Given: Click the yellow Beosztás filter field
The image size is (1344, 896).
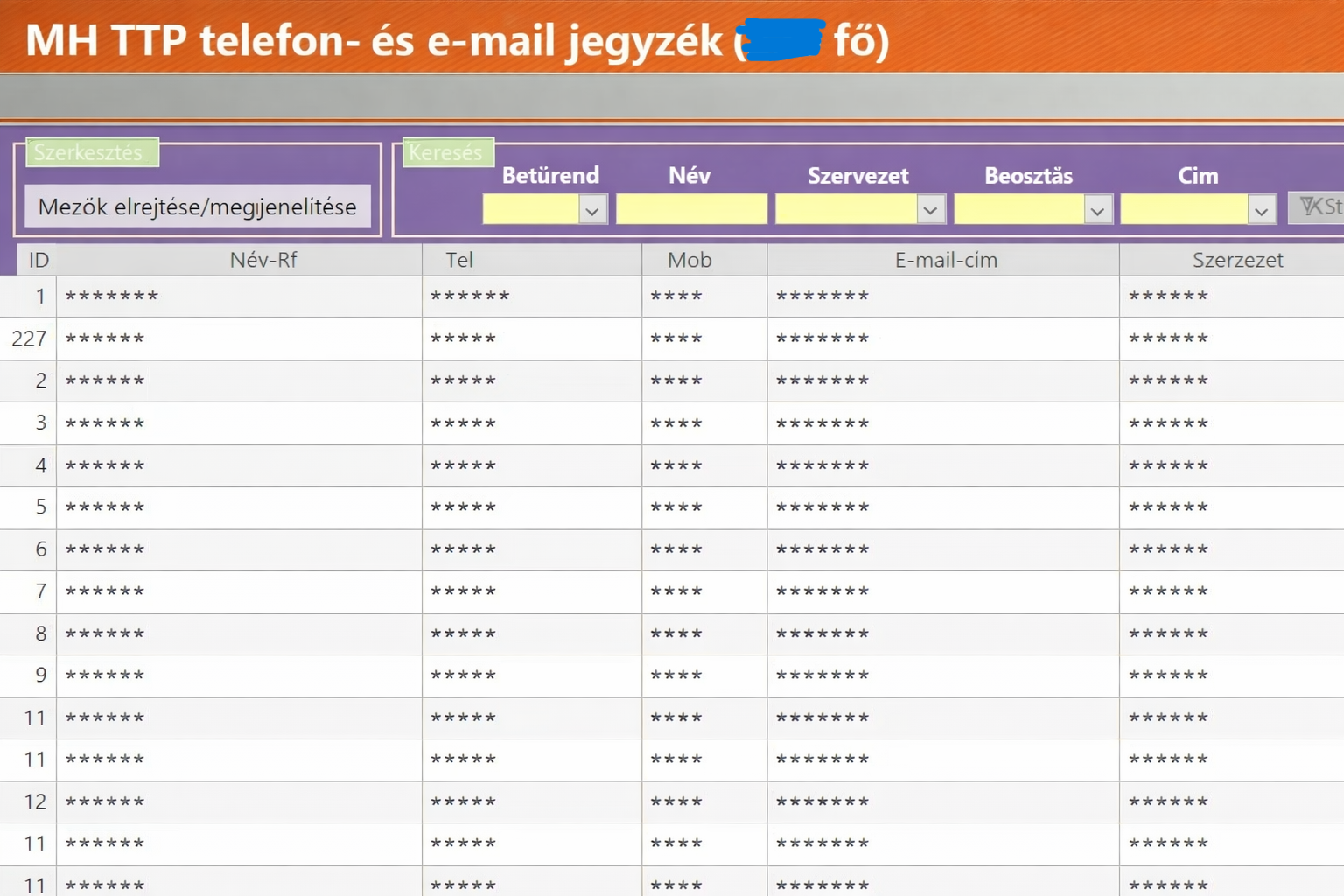Looking at the screenshot, I should point(1019,209).
